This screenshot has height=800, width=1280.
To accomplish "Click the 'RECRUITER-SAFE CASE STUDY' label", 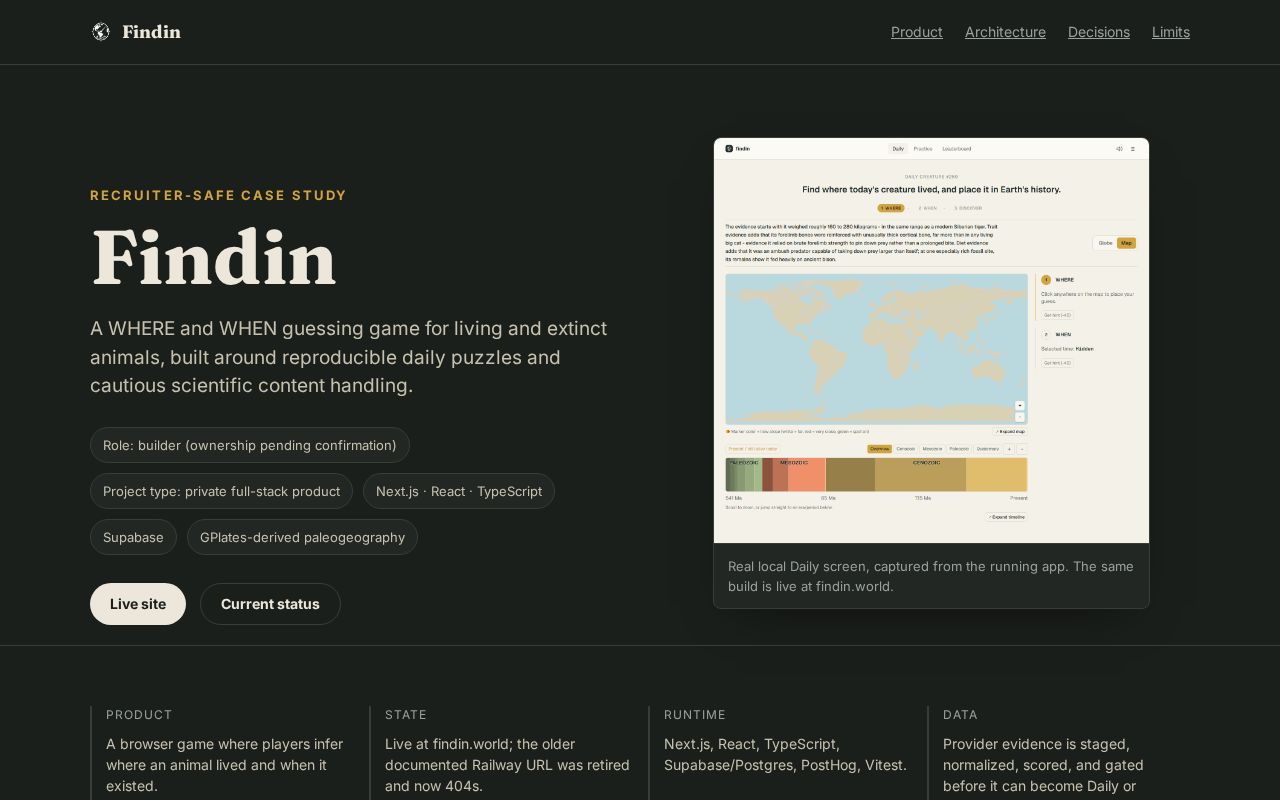I will tap(218, 195).
